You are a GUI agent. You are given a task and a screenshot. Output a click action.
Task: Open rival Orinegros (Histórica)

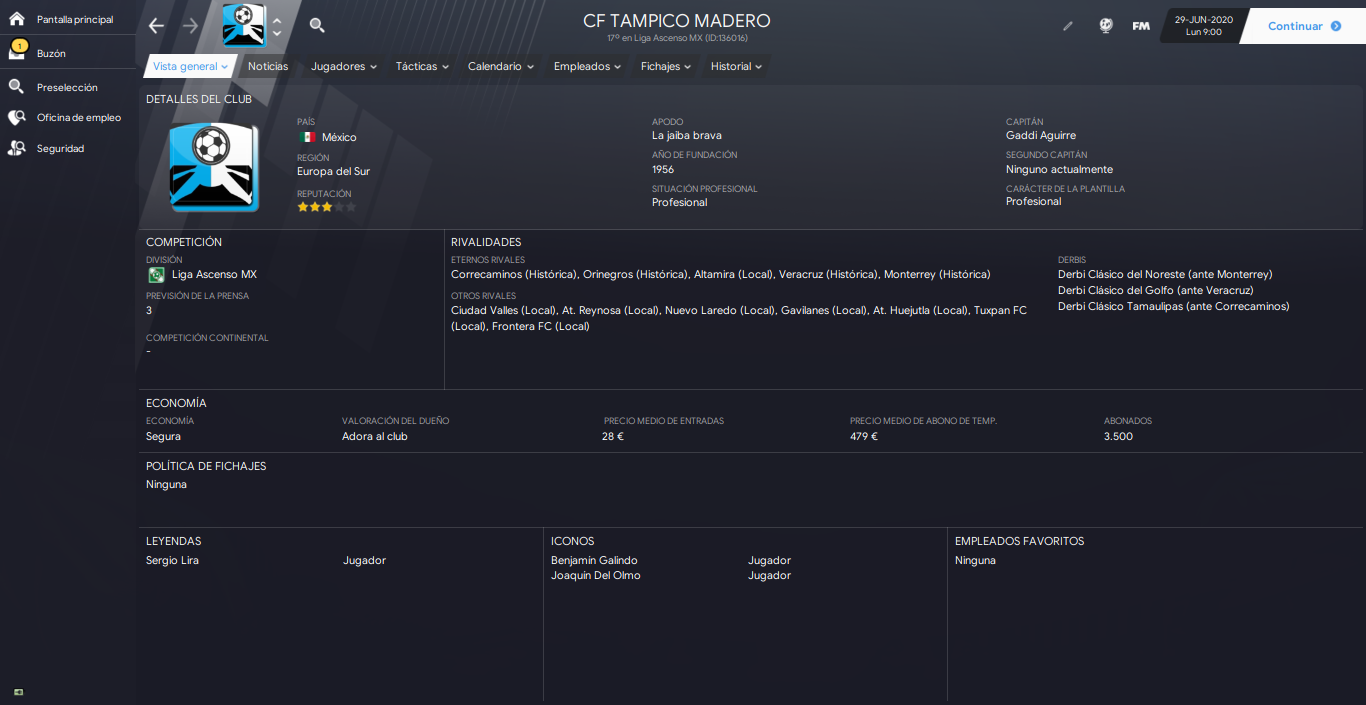pyautogui.click(x=635, y=274)
